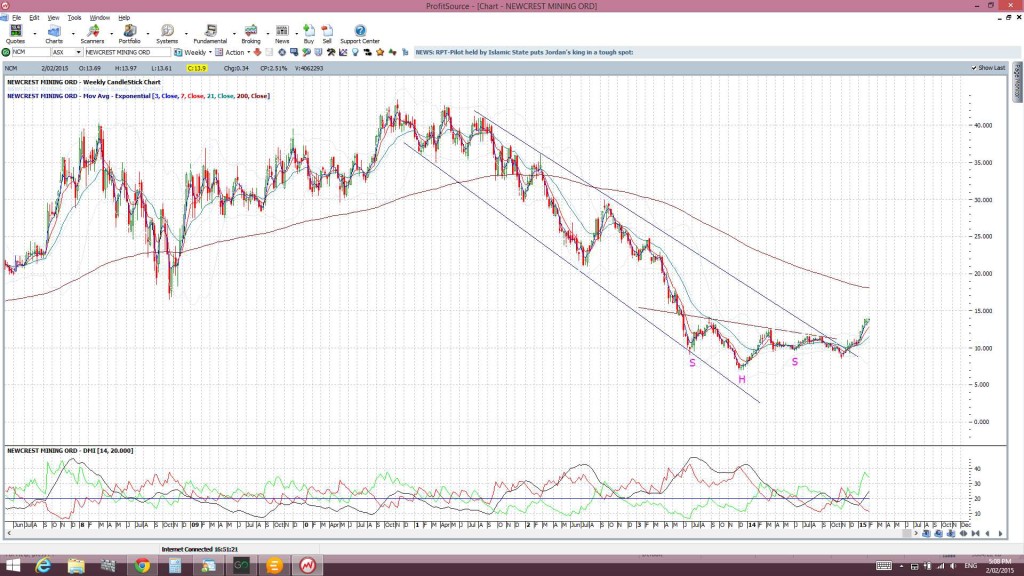Click the green Go icon beside NCM code
Screen dimensions: 1024x576
tap(6, 52)
